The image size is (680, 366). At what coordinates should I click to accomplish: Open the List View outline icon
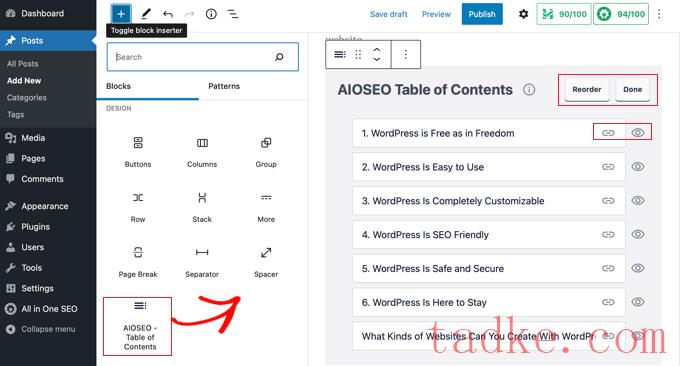coord(233,14)
